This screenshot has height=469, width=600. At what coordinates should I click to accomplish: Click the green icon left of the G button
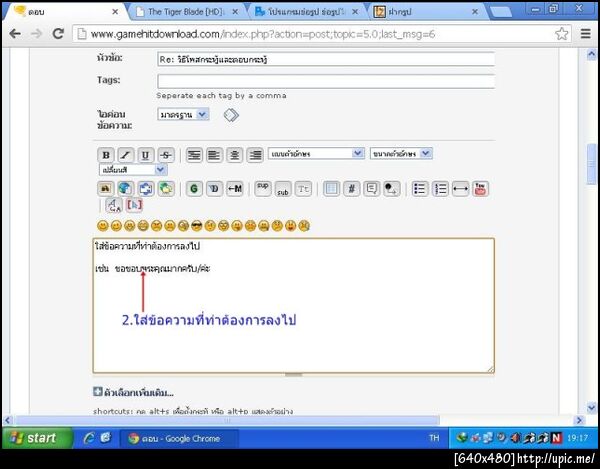click(166, 189)
